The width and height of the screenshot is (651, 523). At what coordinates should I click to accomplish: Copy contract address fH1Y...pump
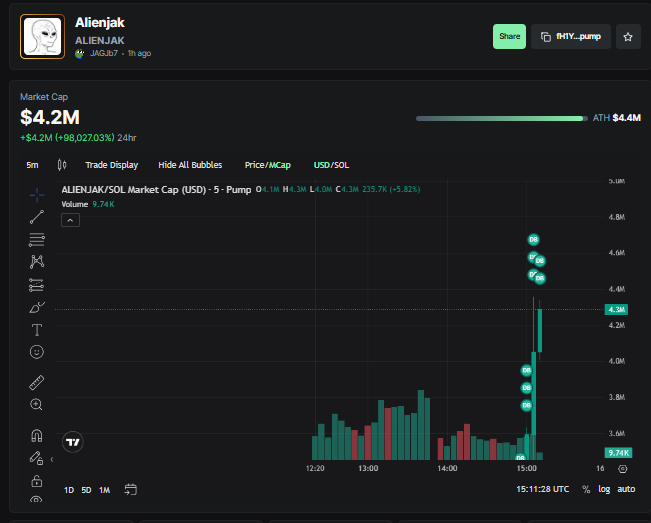(x=571, y=37)
